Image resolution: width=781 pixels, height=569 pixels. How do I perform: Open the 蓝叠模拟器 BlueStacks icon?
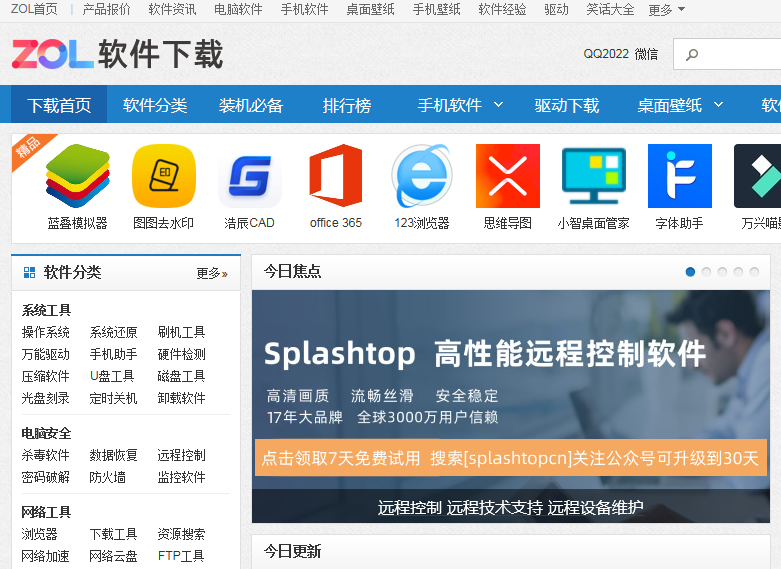pos(77,176)
